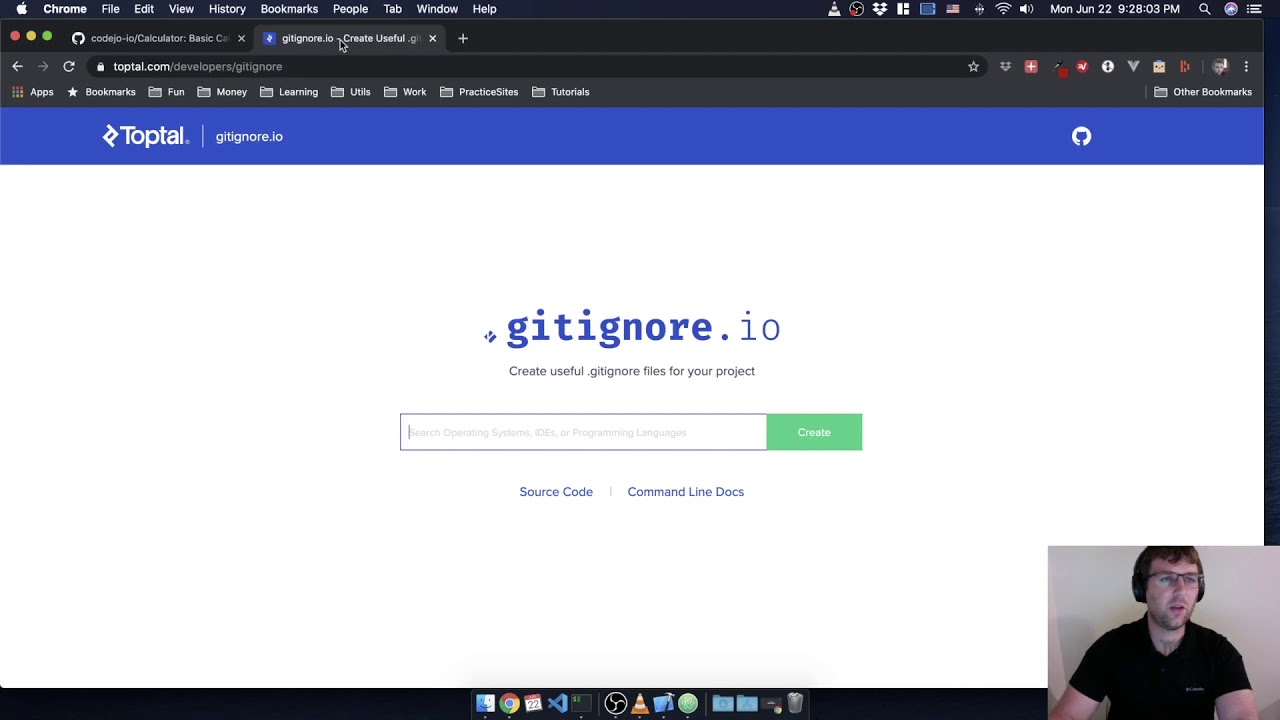
Task: Open the Source Code link
Action: coord(556,492)
